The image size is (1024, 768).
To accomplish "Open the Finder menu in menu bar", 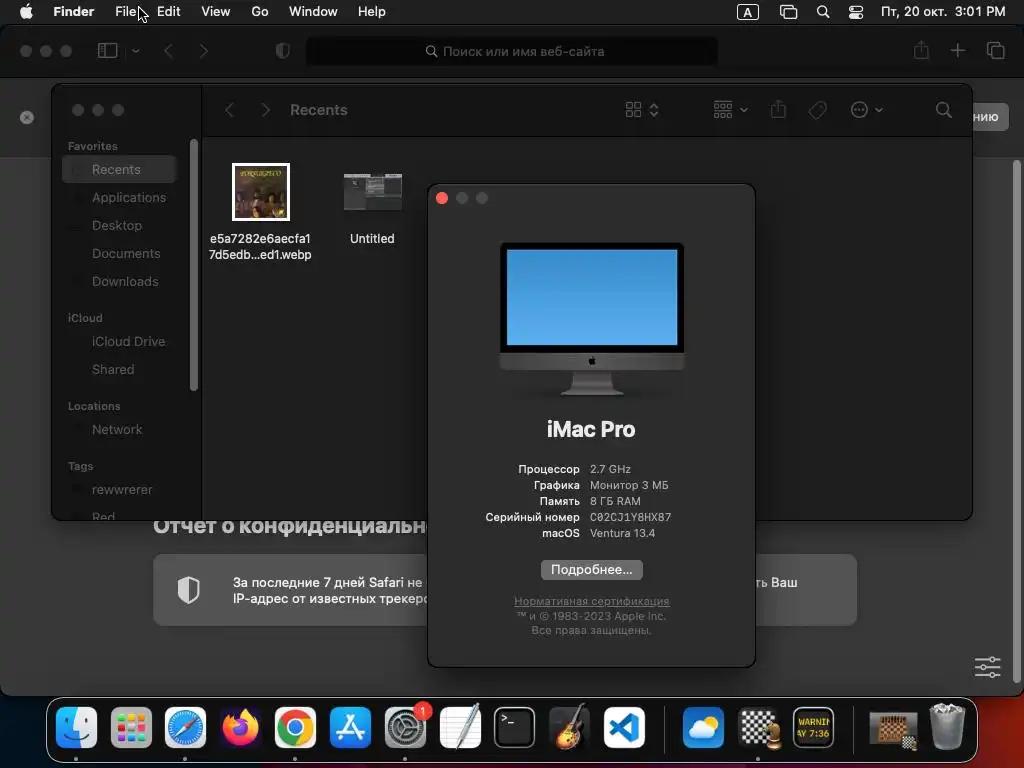I will click(x=73, y=12).
